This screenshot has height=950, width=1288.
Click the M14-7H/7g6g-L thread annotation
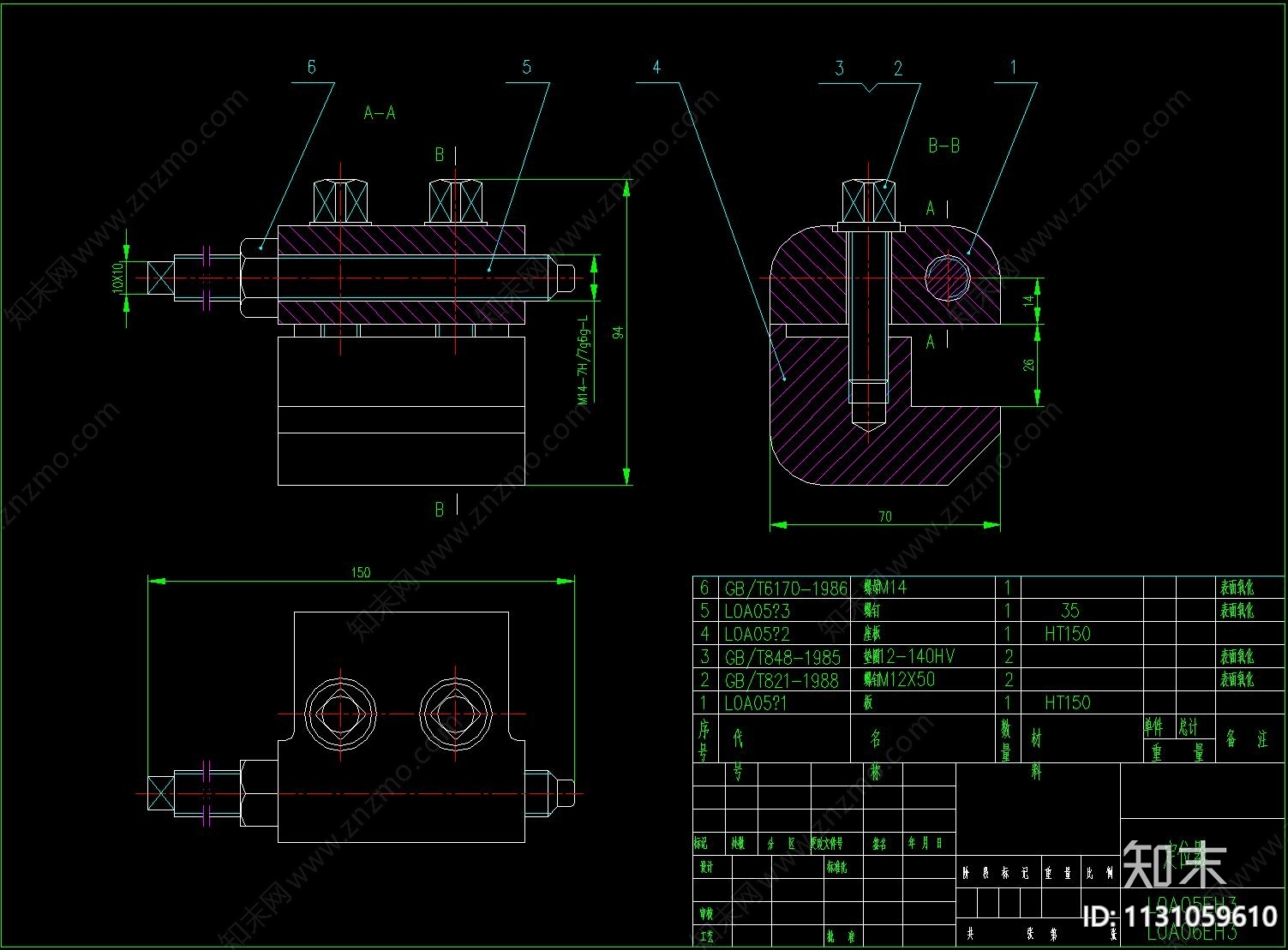[x=584, y=360]
